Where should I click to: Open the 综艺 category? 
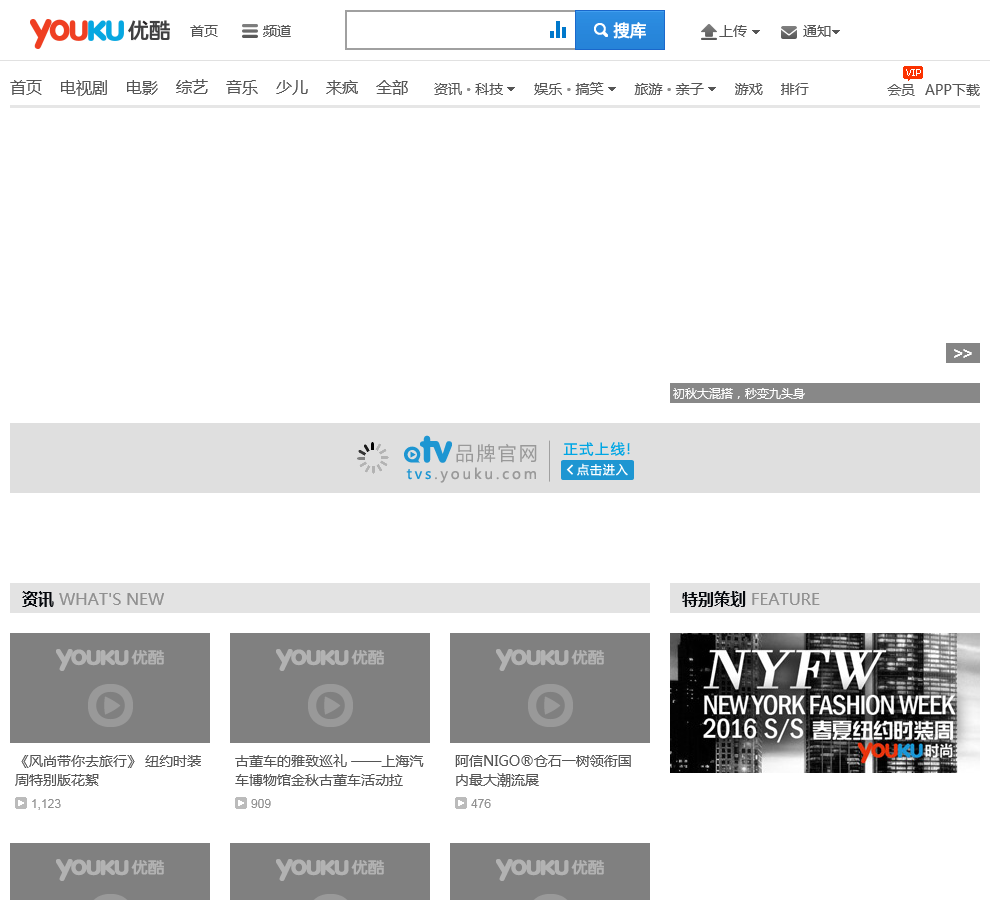coord(192,88)
